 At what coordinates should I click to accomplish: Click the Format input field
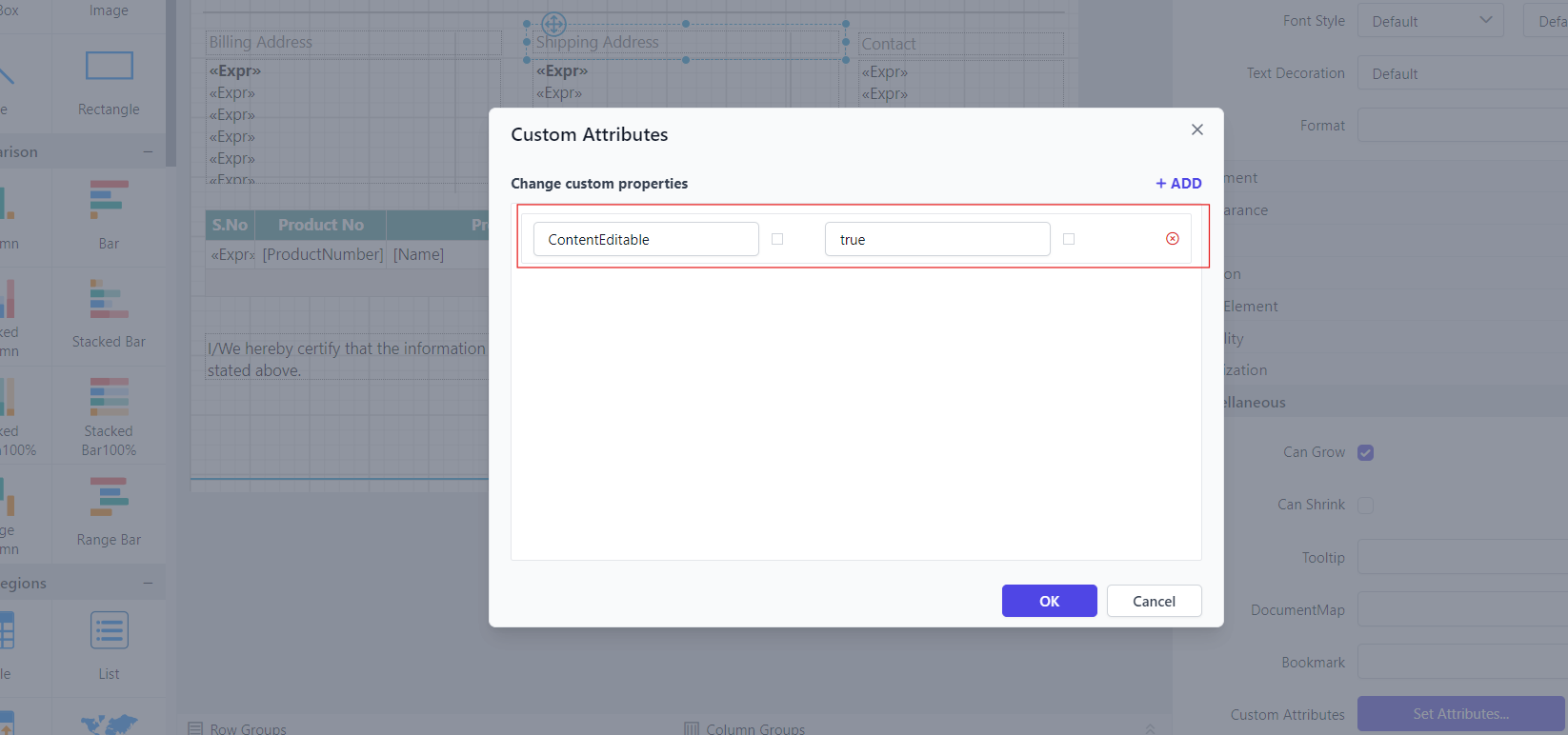click(x=1462, y=125)
